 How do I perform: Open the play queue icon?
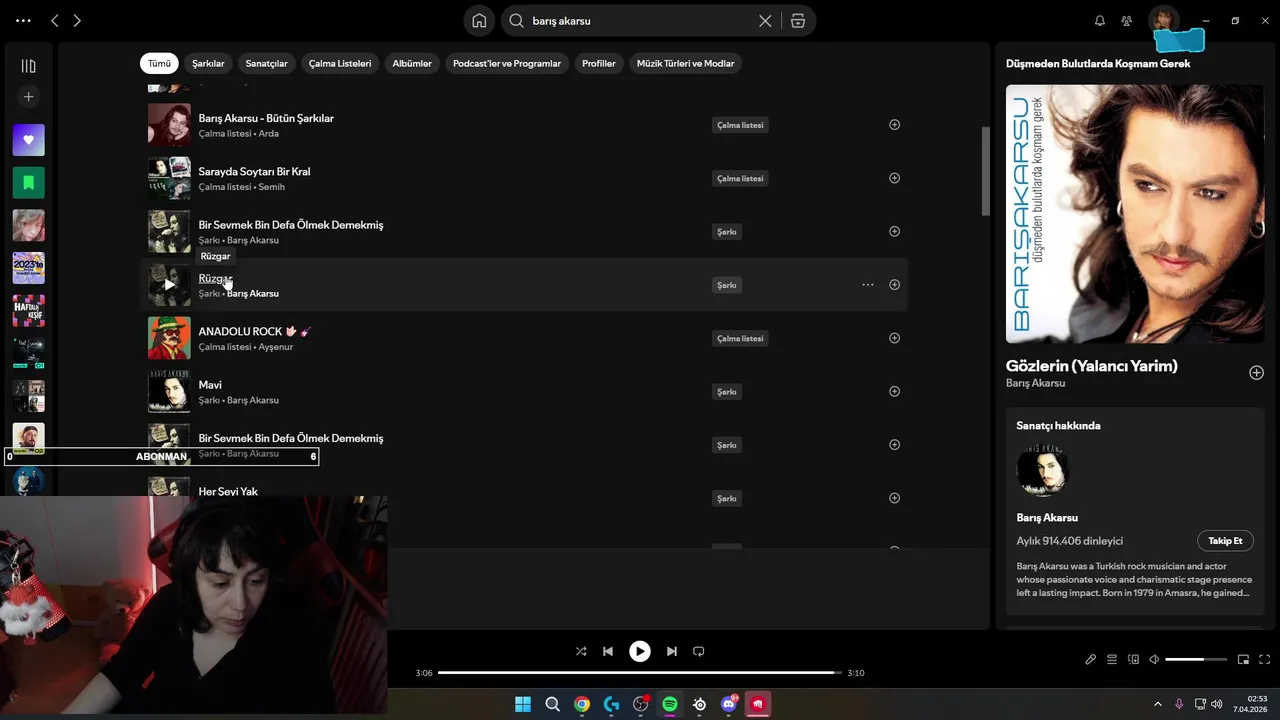(1112, 659)
